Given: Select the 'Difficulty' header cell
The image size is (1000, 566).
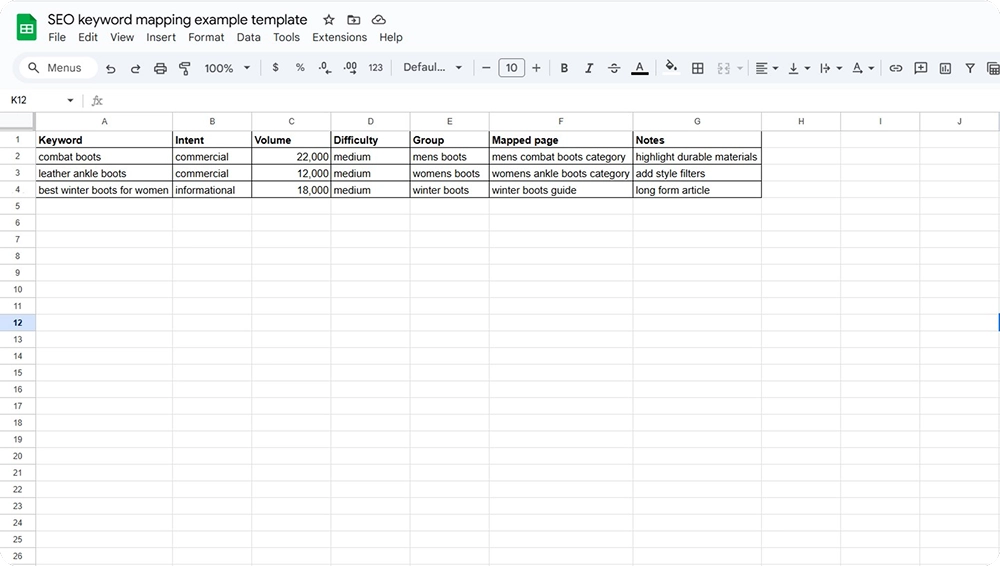Looking at the screenshot, I should click(371, 140).
